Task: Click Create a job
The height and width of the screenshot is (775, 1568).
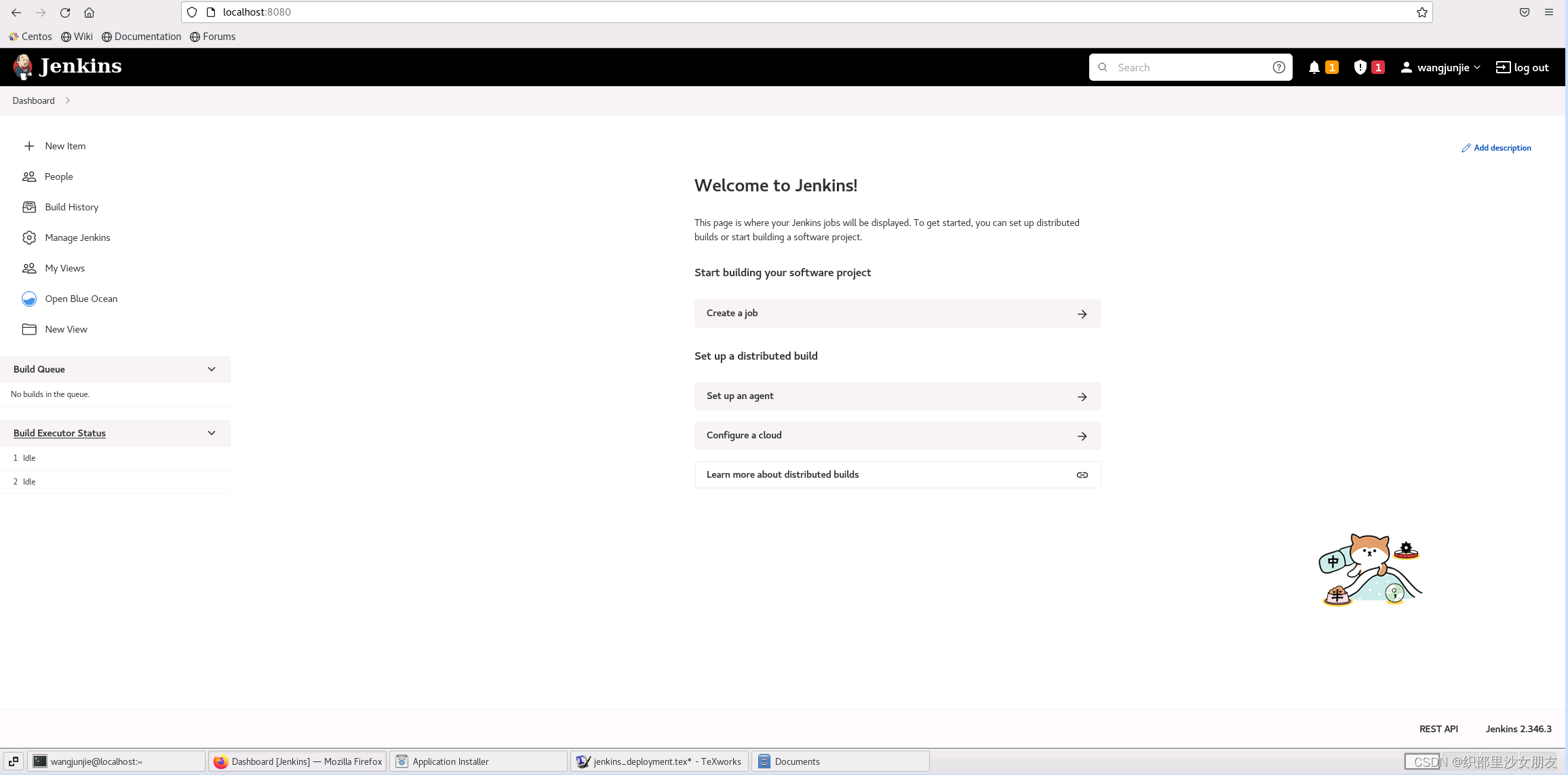Action: [897, 314]
